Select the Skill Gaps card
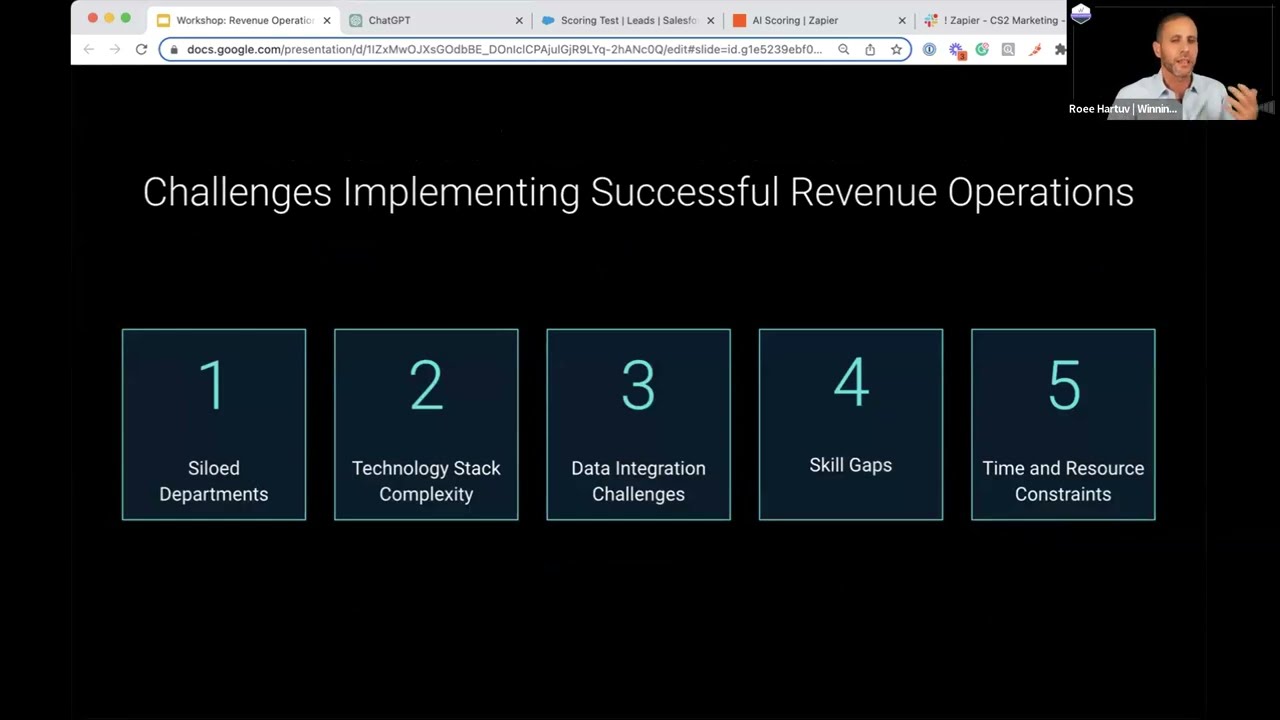Viewport: 1280px width, 720px height. tap(851, 424)
